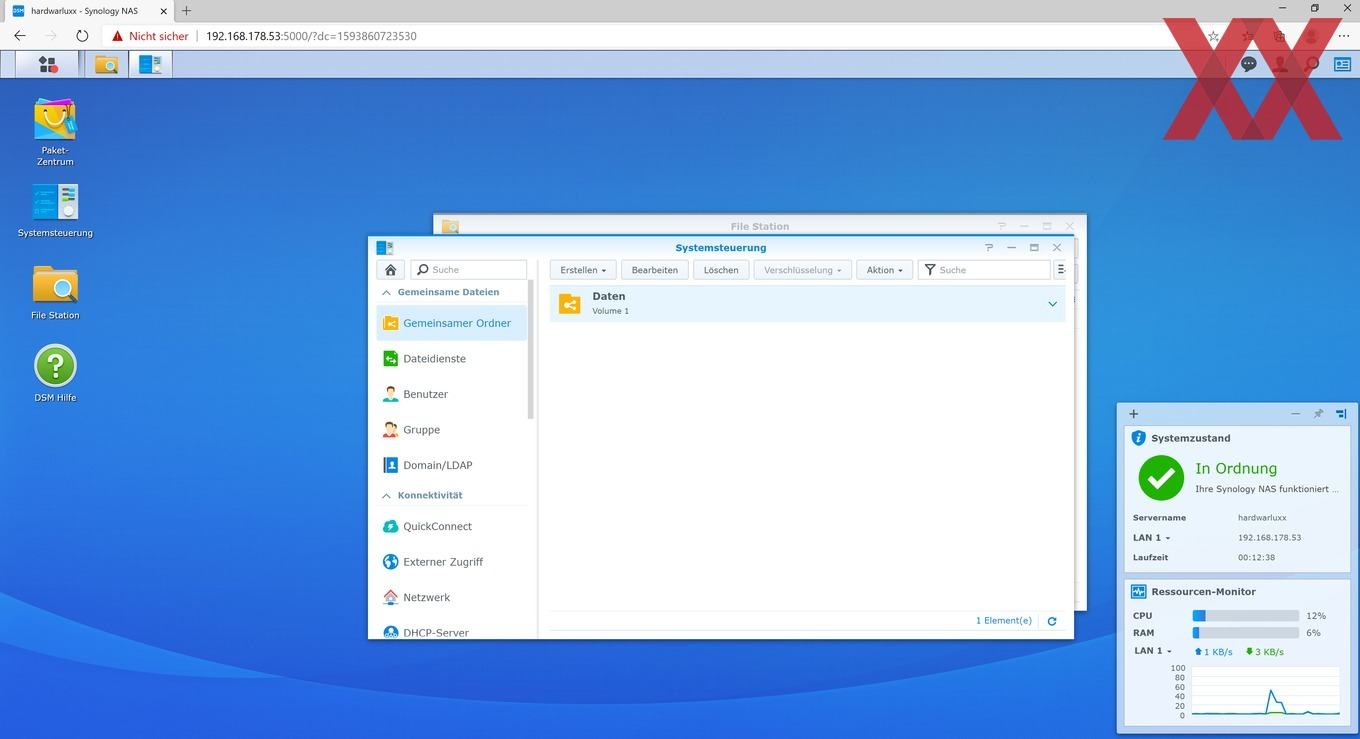Focus the sidebar Suche field
The height and width of the screenshot is (739, 1360).
tap(469, 270)
